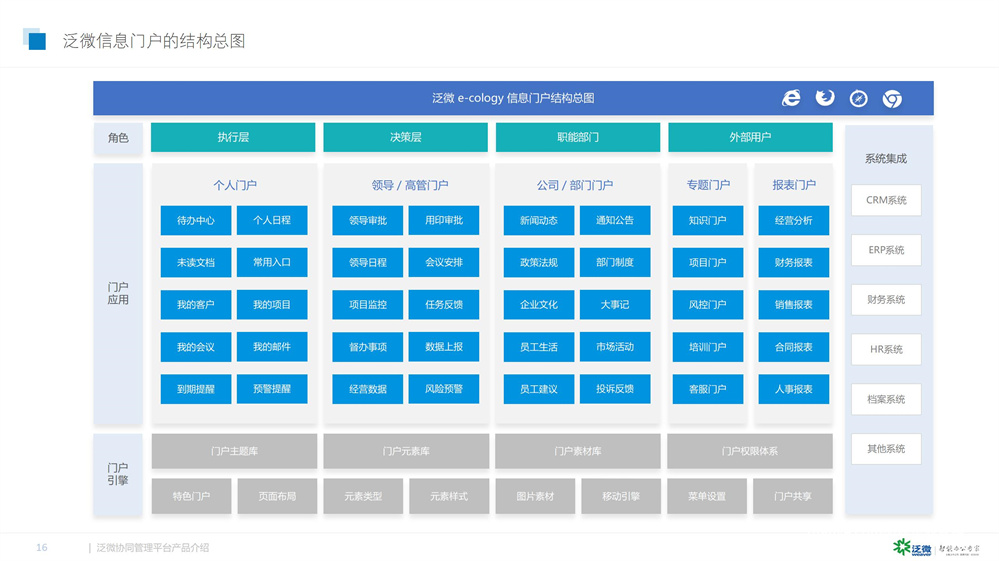Image resolution: width=999 pixels, height=561 pixels.
Task: Click the 员工生活 tile
Action: 539,347
